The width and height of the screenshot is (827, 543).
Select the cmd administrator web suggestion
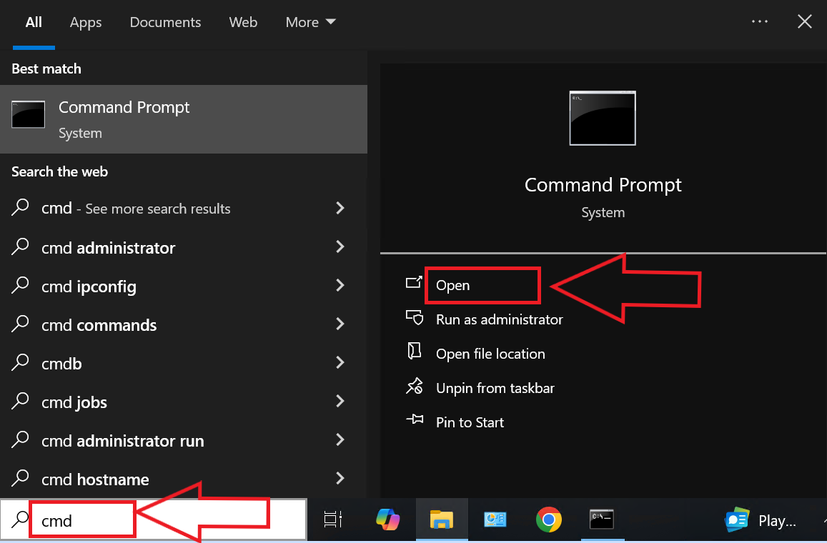184,247
